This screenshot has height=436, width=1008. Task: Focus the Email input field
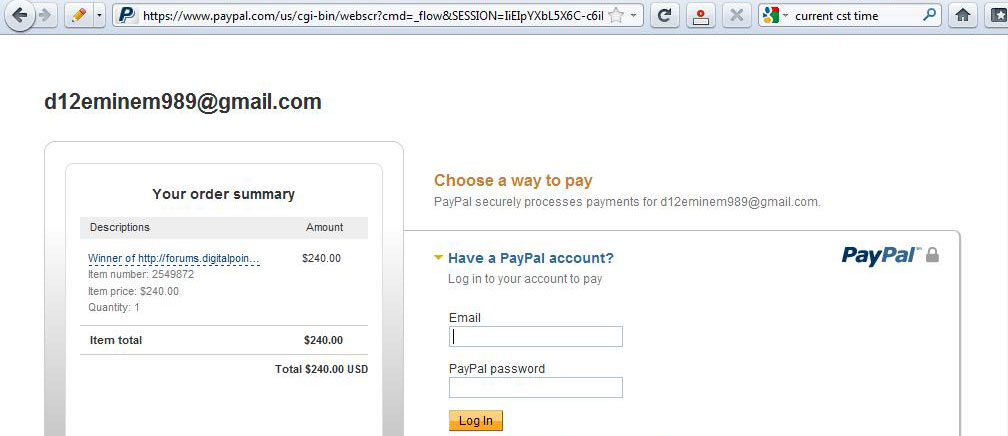coord(536,336)
